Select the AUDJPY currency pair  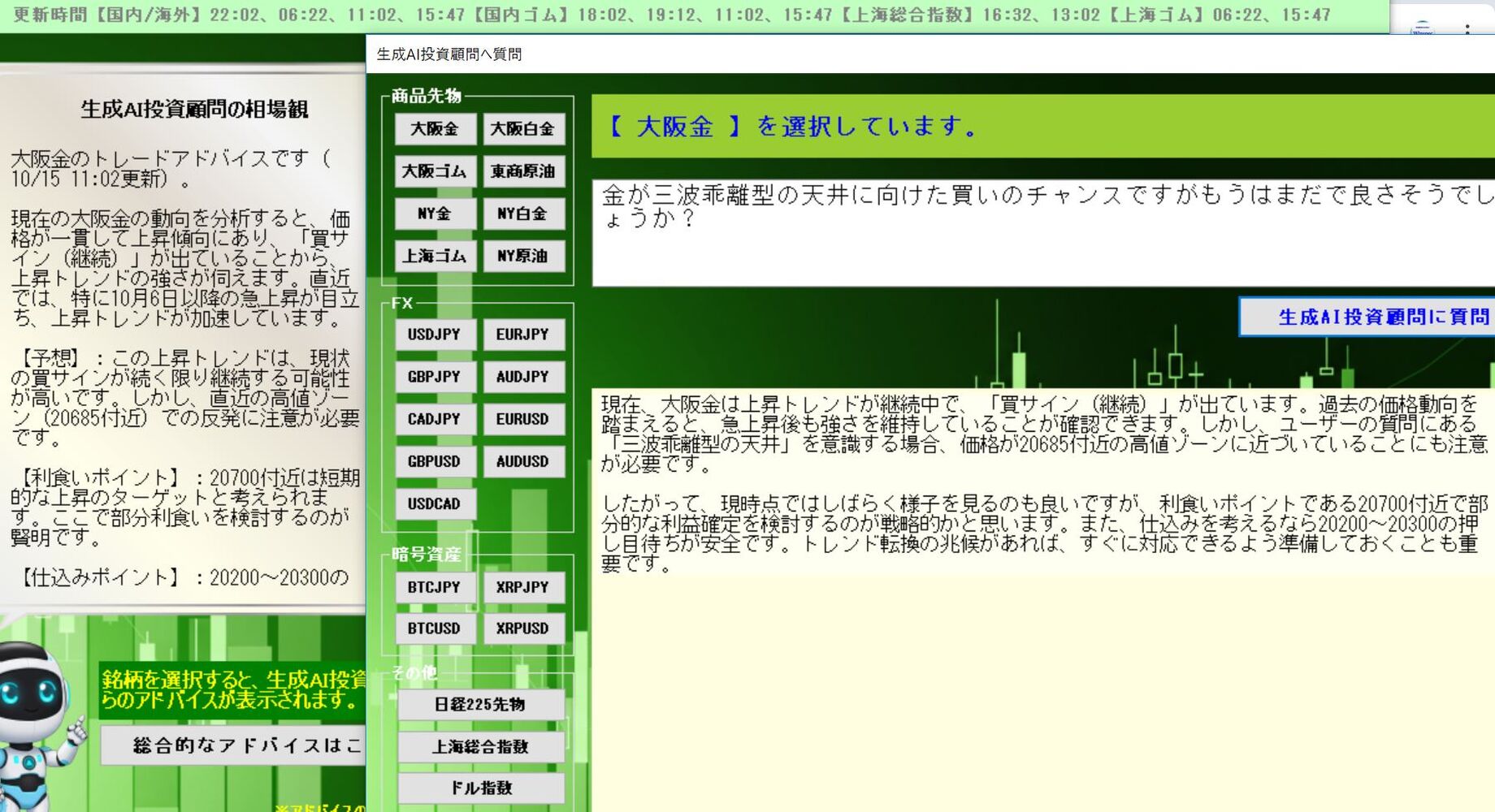[x=523, y=377]
